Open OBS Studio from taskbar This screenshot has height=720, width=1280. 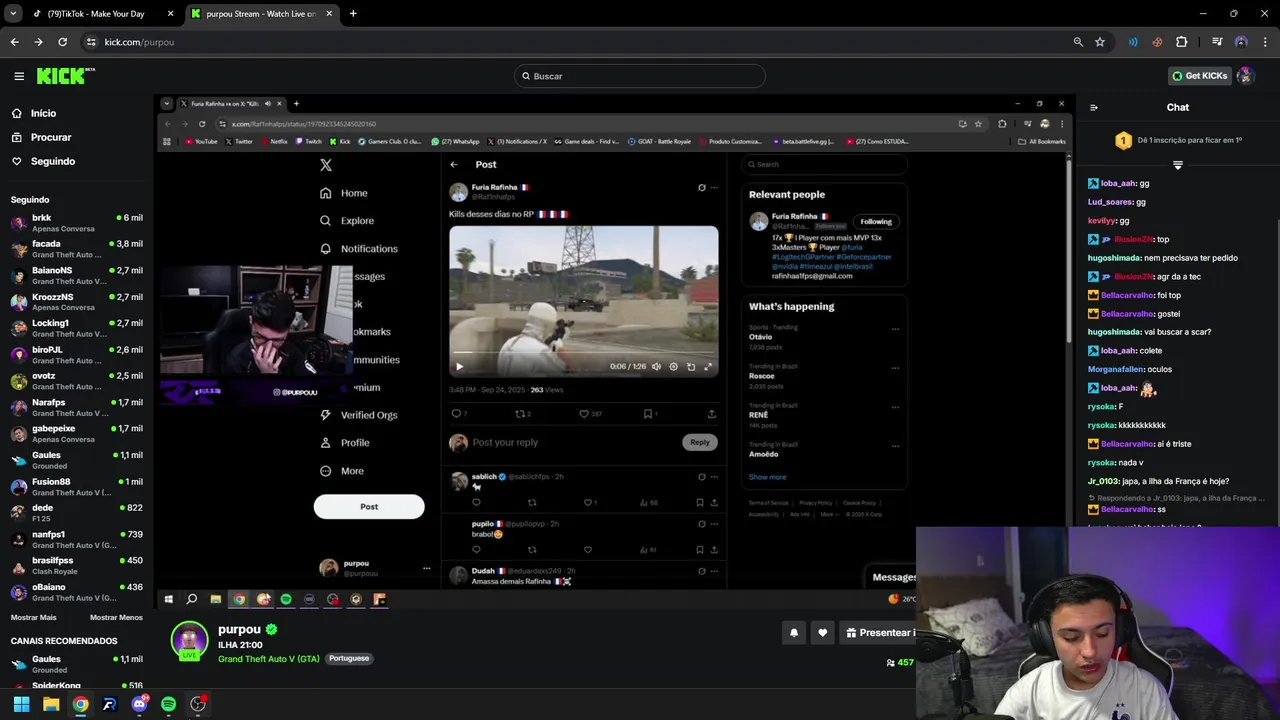click(198, 704)
